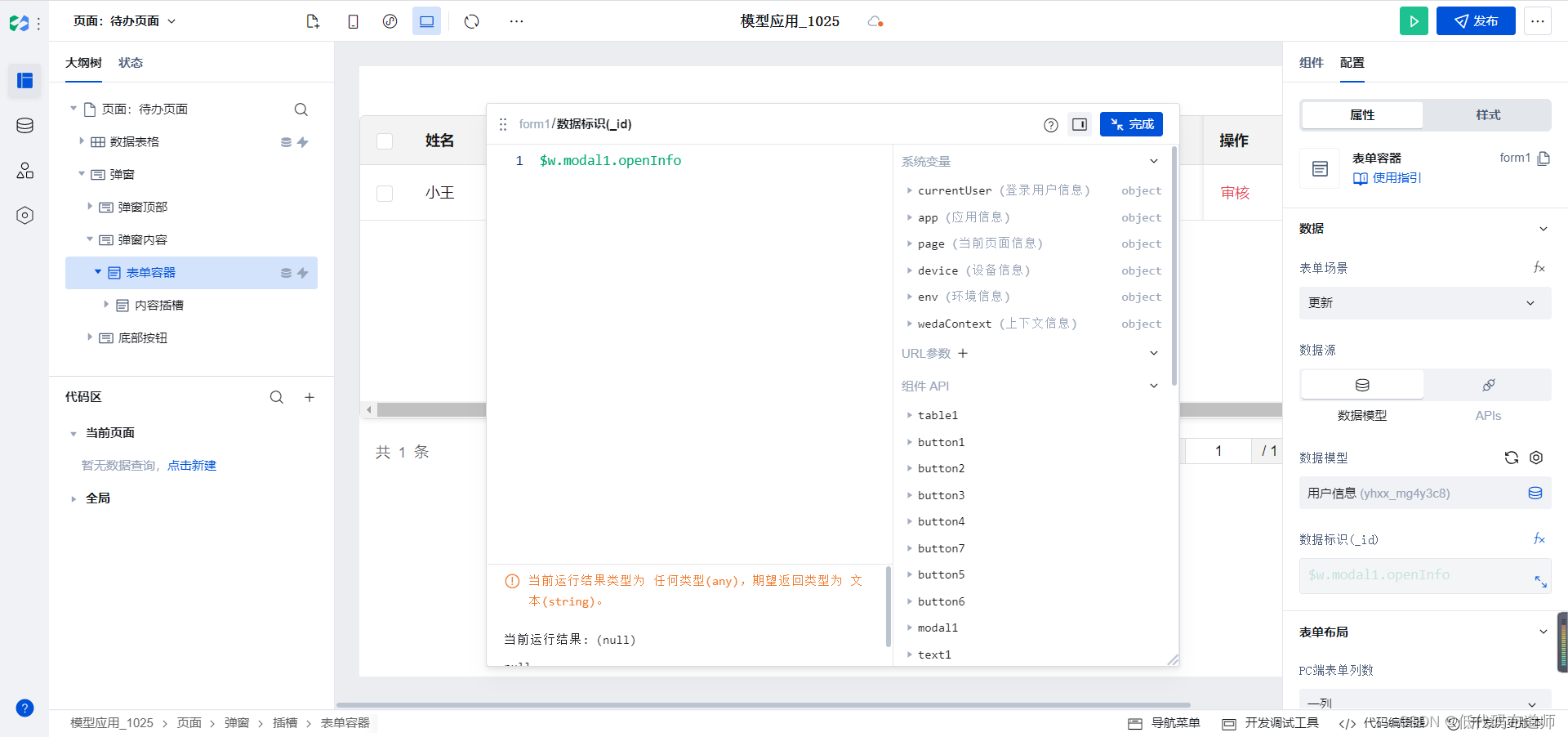Screen dimensions: 1568x737
Task: Open the app settings hexagon sidebar icon
Action: click(24, 215)
